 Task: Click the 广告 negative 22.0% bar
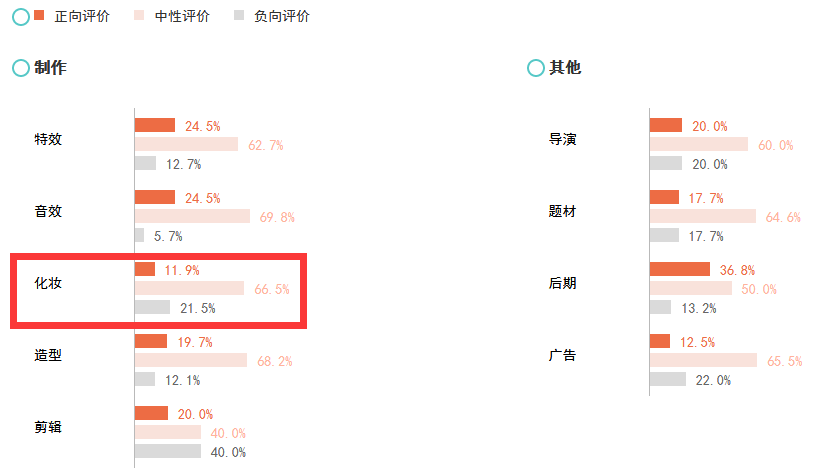coord(668,379)
